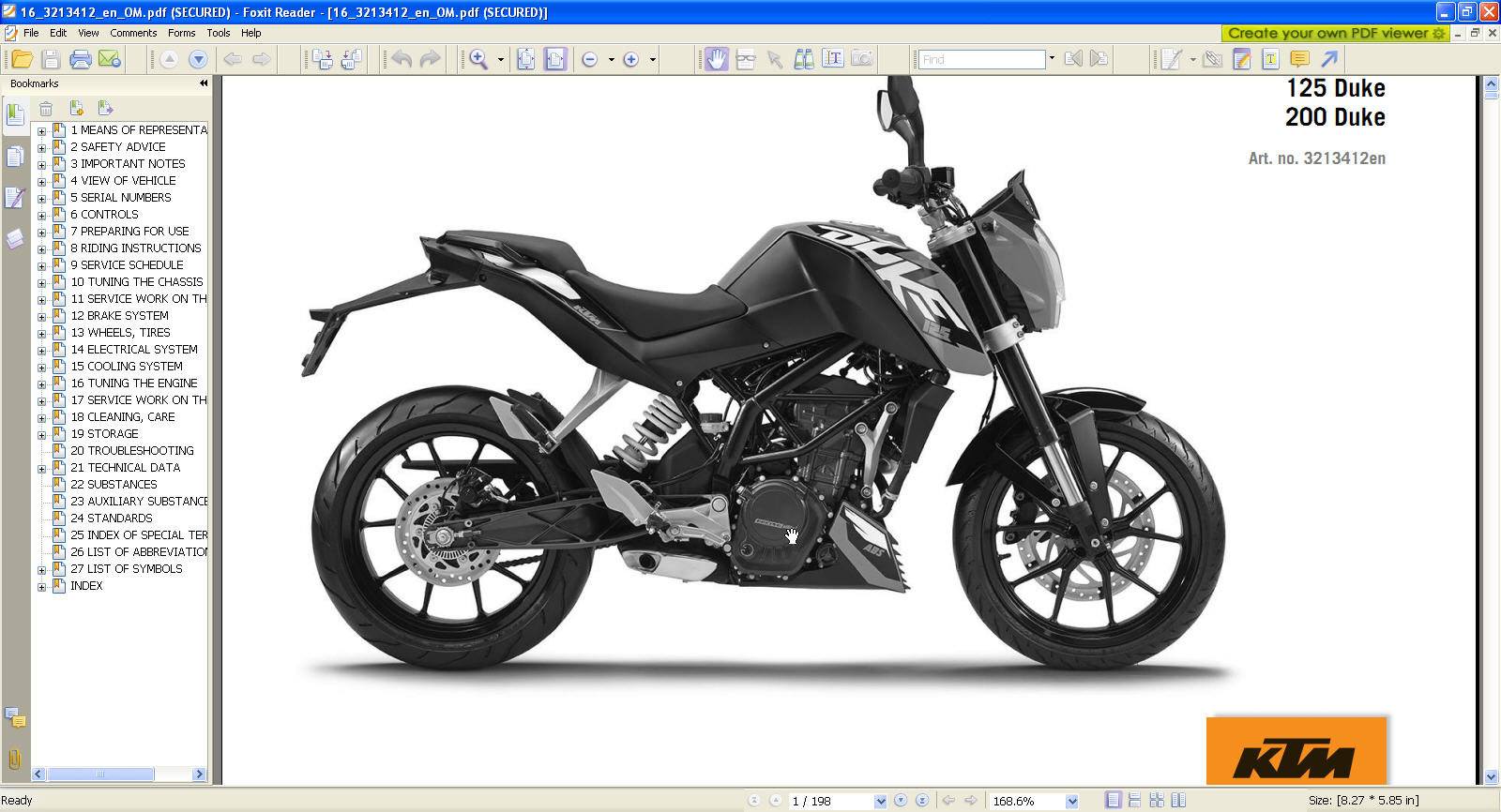This screenshot has height=812, width=1501.
Task: Open the Tools menu
Action: point(219,33)
